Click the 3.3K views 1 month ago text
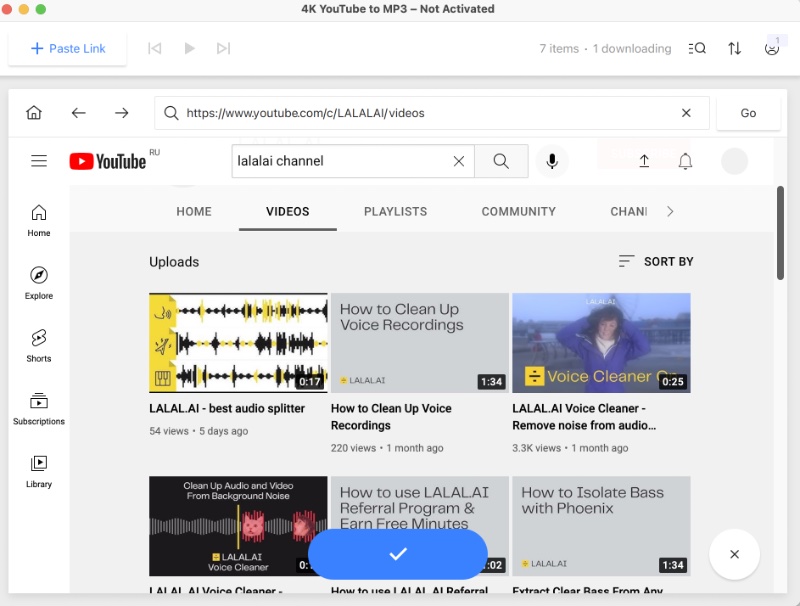The height and width of the screenshot is (606, 800). click(570, 448)
